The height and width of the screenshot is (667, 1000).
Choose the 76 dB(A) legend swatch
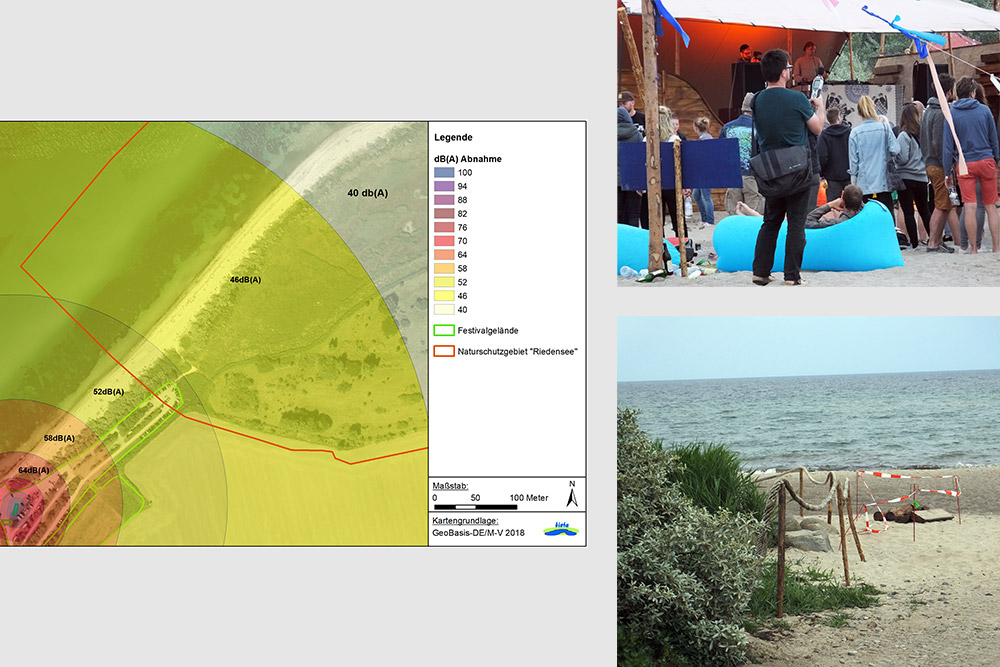point(444,227)
